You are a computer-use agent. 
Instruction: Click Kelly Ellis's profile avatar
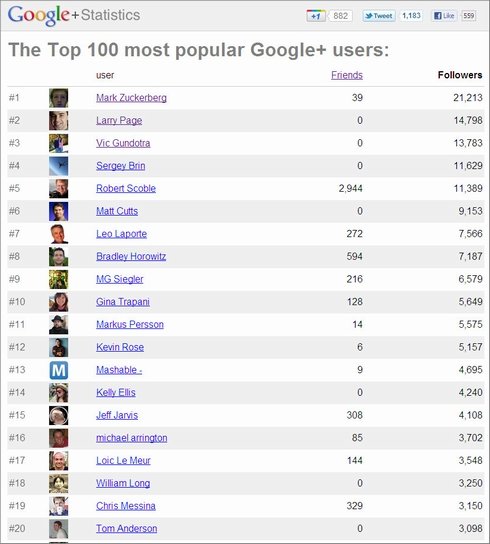(58, 393)
